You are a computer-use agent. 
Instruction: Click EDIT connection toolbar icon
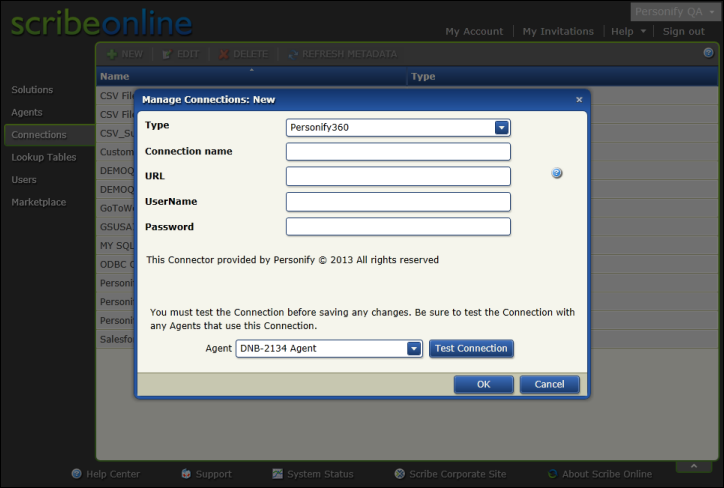pos(167,54)
